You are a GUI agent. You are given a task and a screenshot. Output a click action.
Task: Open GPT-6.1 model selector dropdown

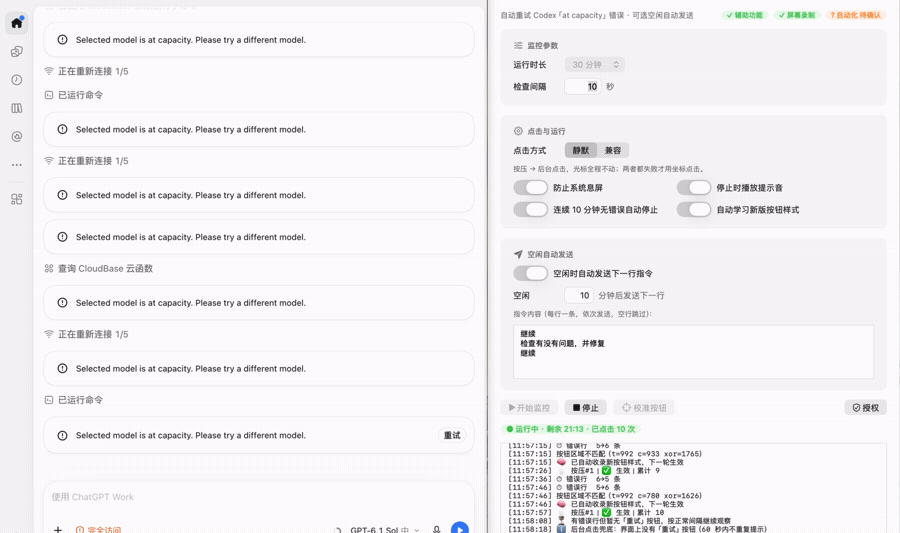tap(385, 529)
